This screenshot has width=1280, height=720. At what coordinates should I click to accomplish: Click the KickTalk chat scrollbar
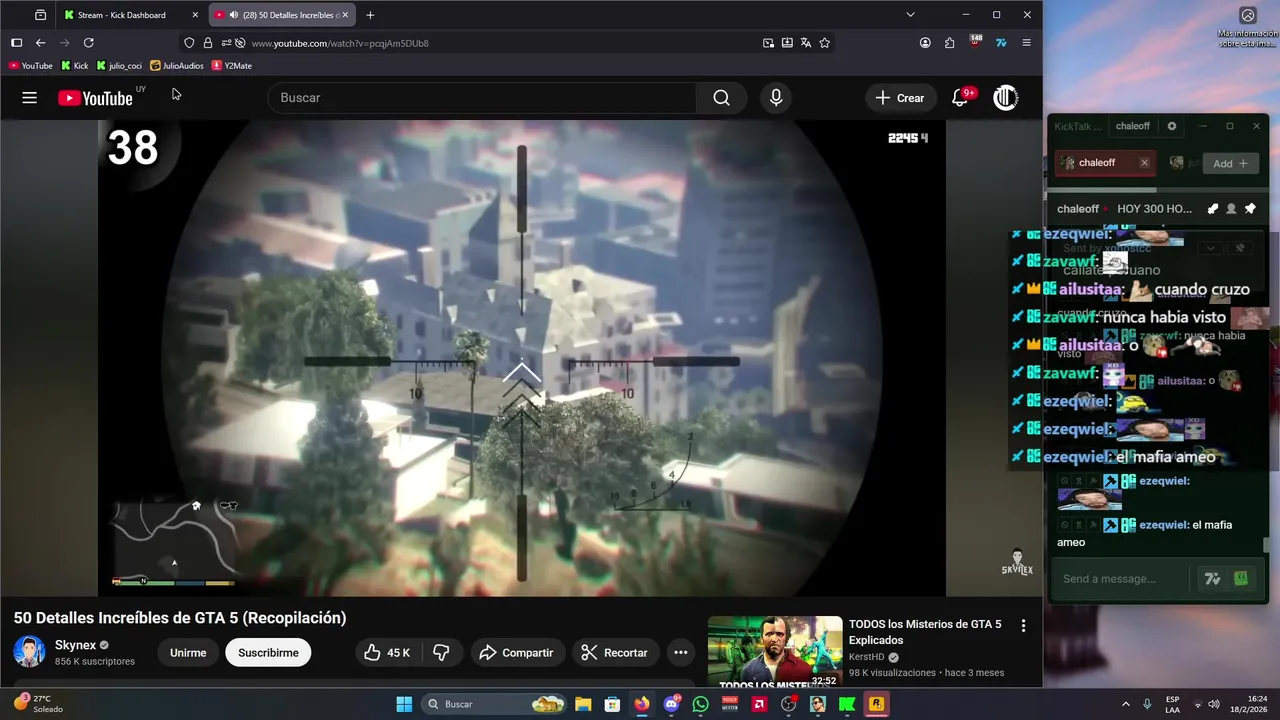(1266, 545)
